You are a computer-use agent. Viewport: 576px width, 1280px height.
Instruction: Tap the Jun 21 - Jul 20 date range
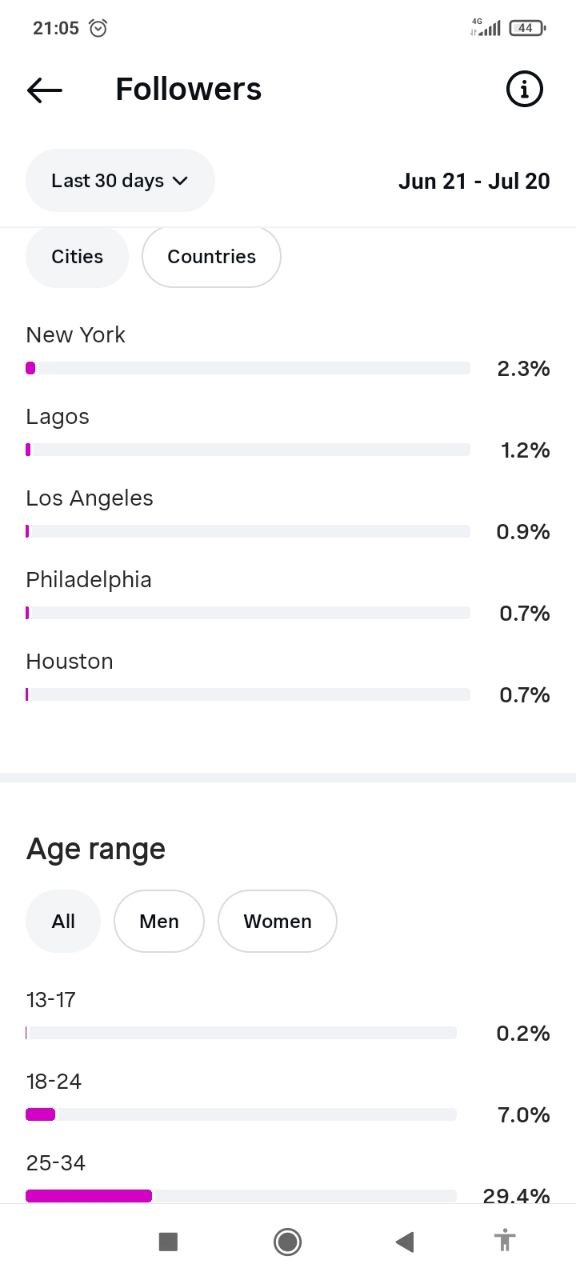click(474, 181)
